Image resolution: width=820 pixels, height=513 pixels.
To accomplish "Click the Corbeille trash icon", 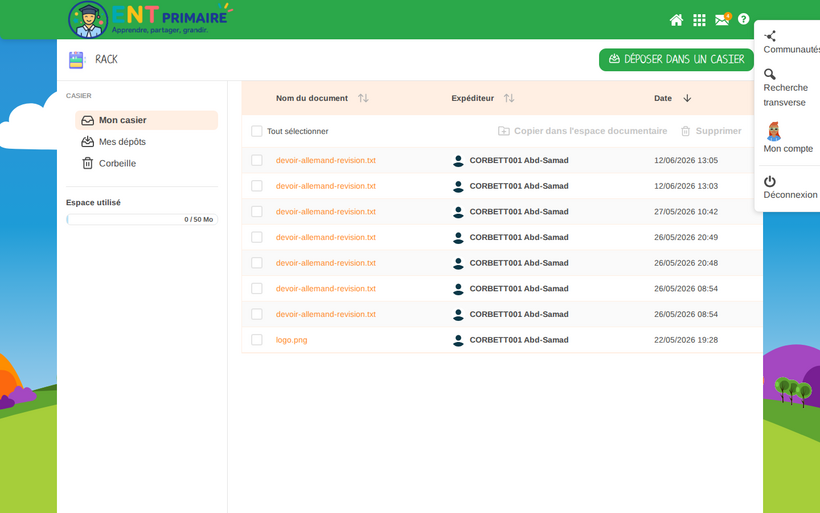I will tap(87, 163).
